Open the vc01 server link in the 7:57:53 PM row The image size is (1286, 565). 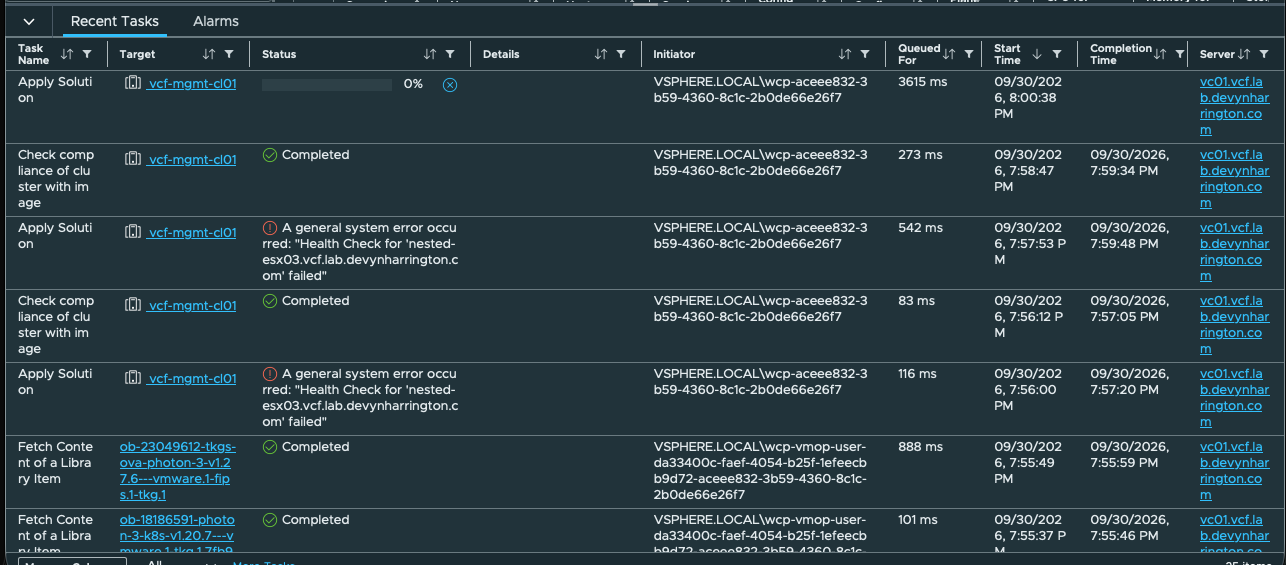[x=1235, y=252]
